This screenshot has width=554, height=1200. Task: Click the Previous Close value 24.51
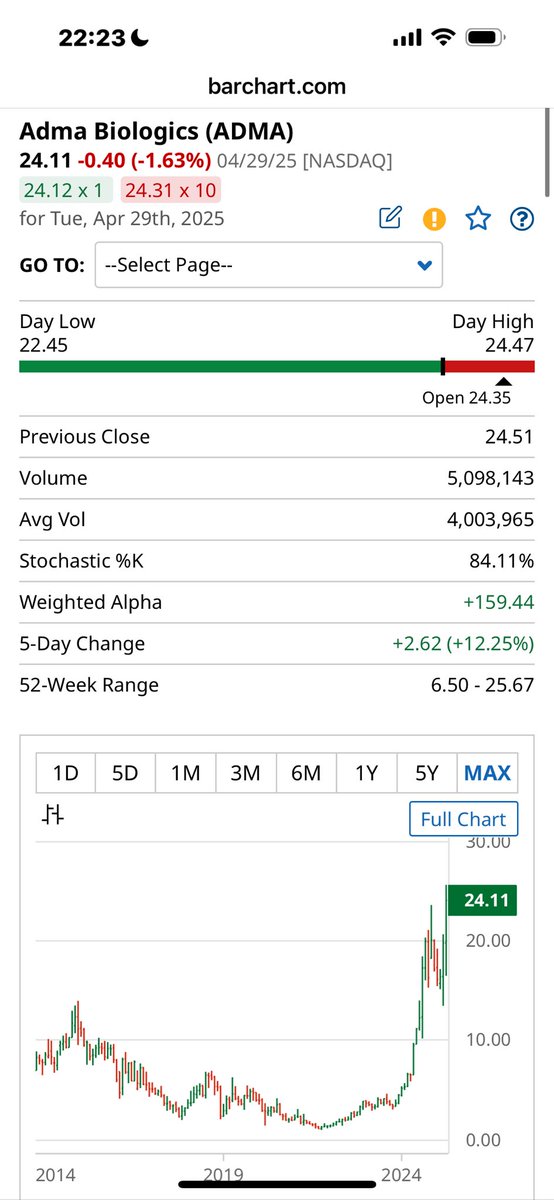point(512,436)
